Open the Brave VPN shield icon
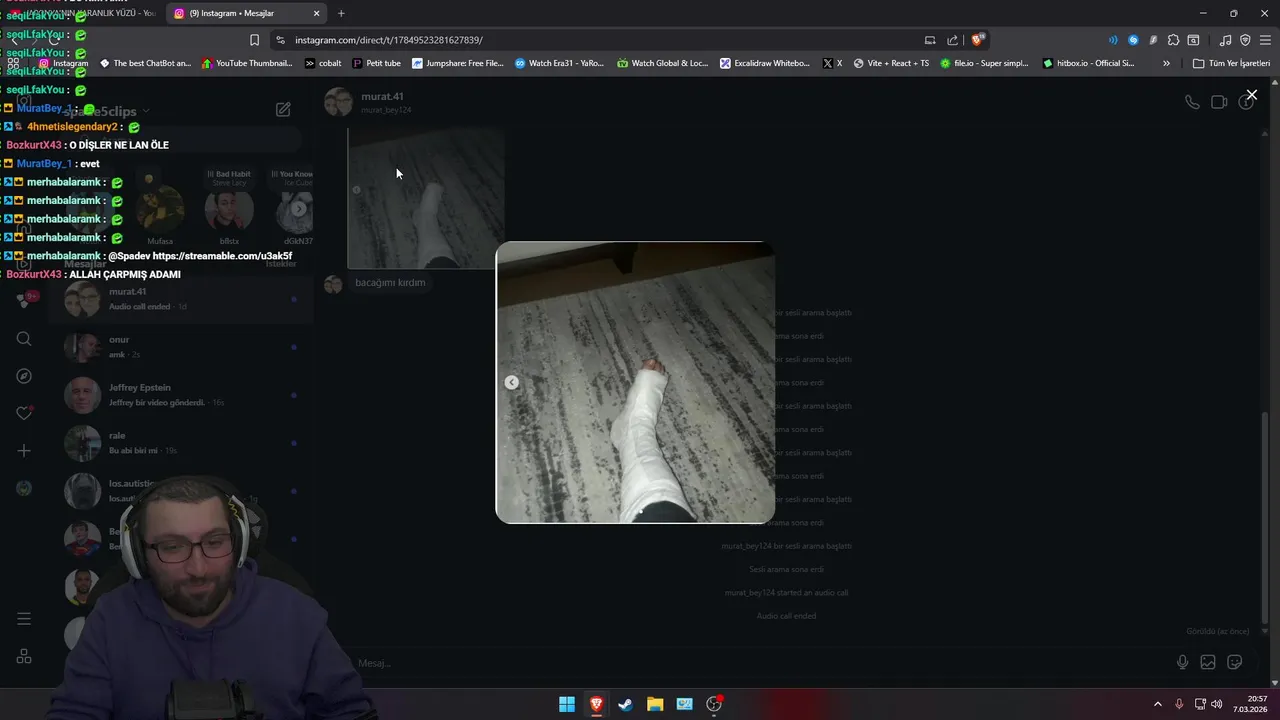1280x720 pixels. (1245, 40)
